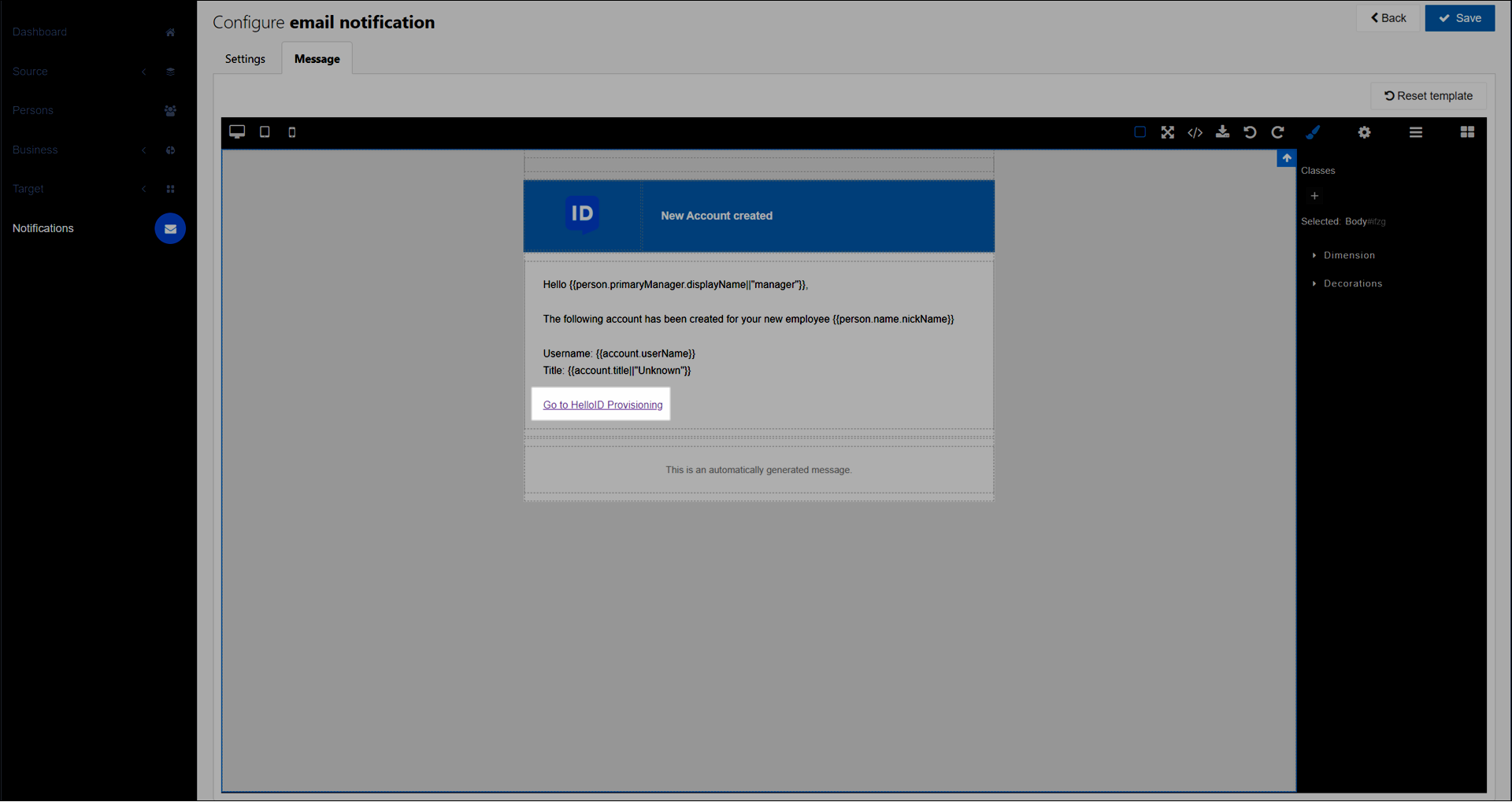Open the blocks grid panel

tap(1467, 132)
